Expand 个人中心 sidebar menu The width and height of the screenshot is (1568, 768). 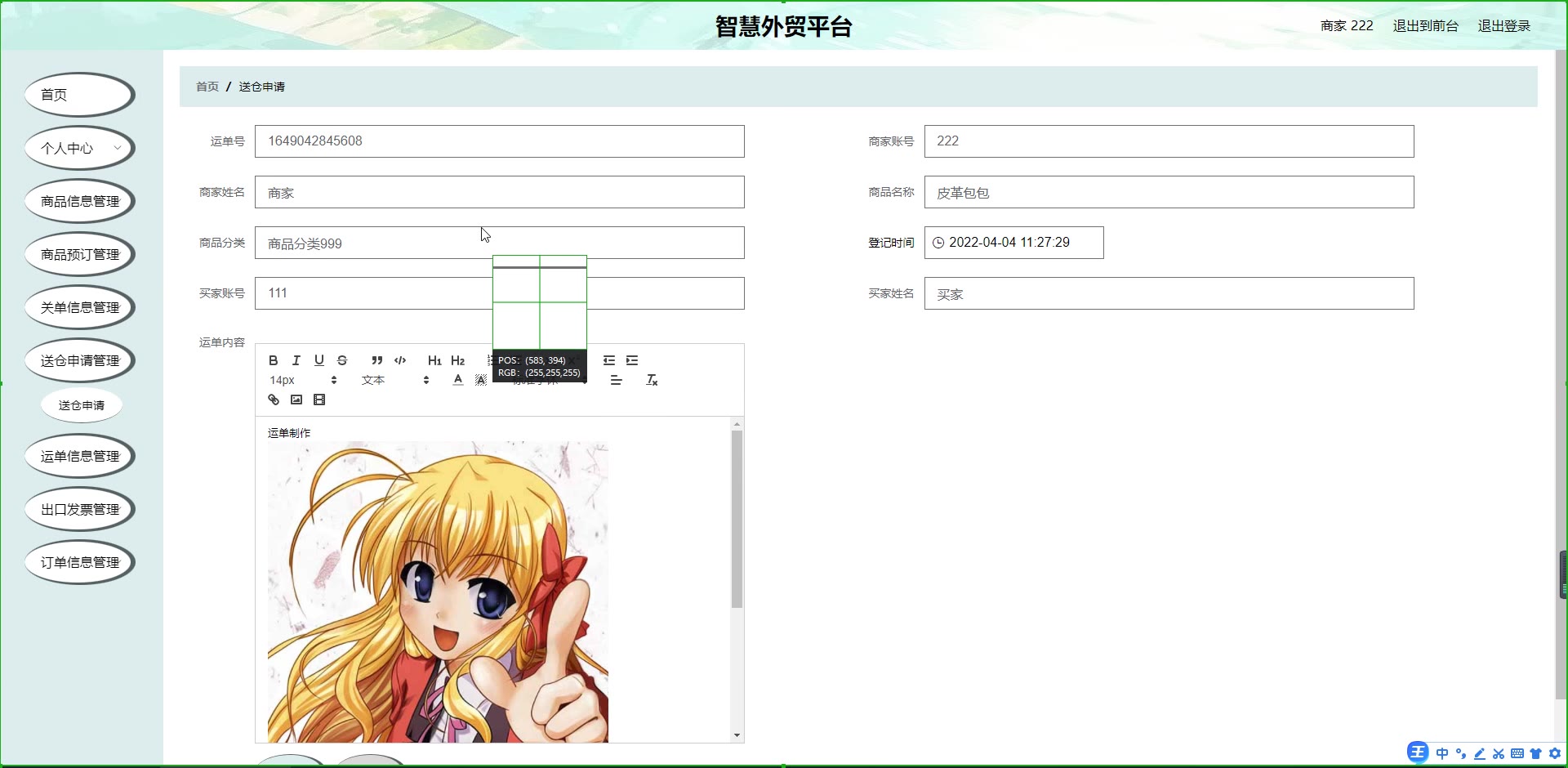(x=80, y=148)
